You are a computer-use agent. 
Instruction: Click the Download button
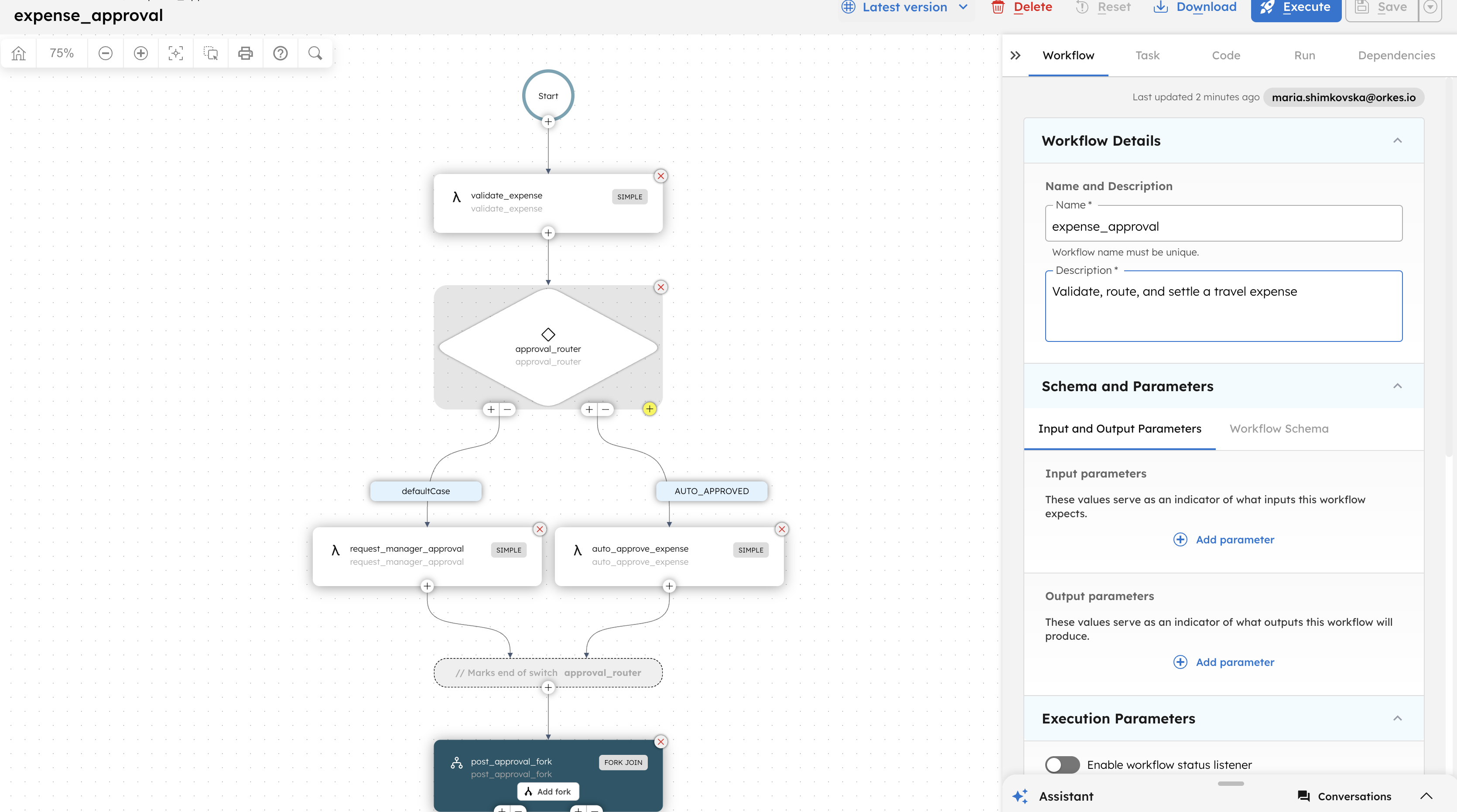click(1194, 7)
